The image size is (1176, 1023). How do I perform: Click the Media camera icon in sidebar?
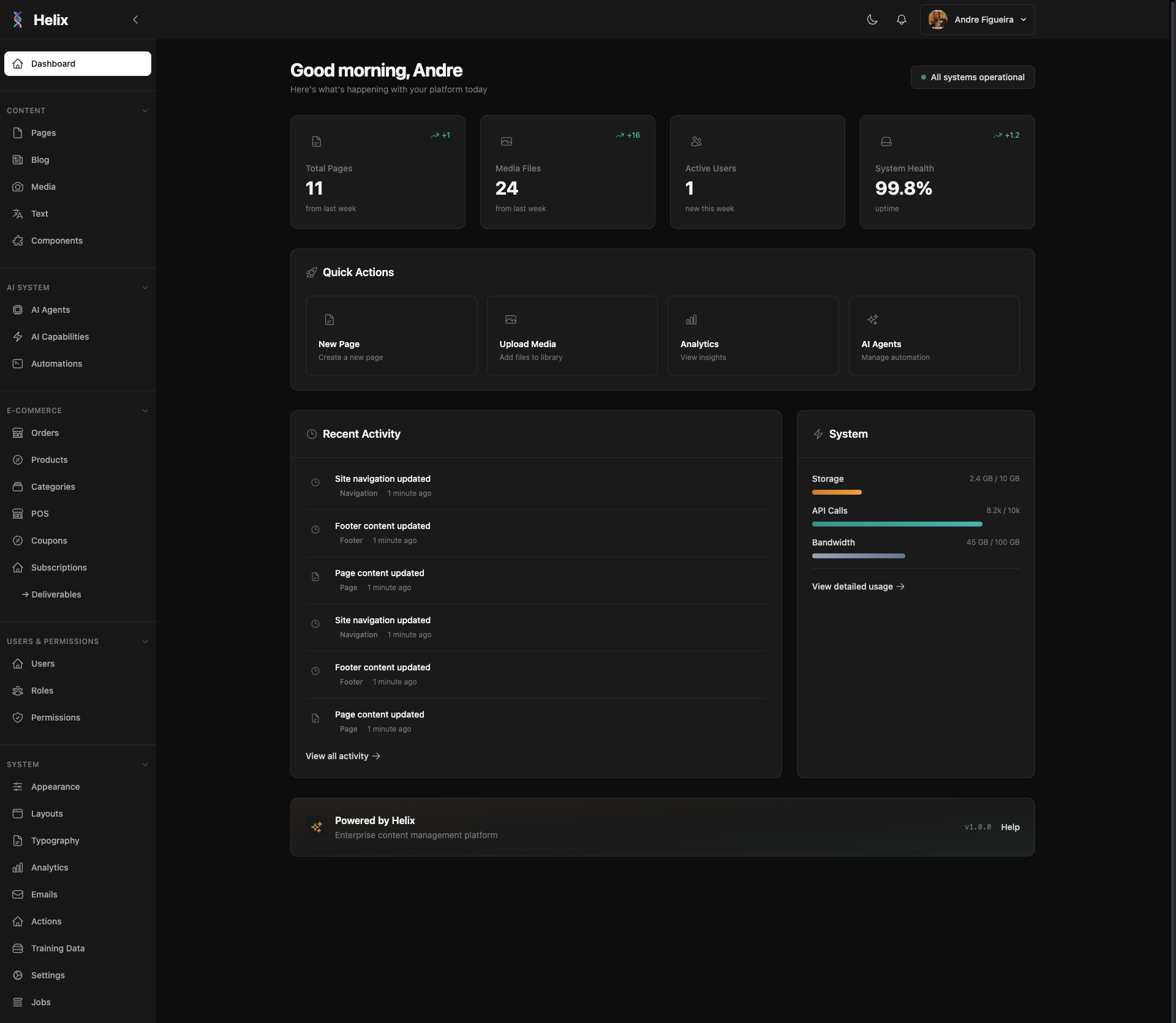pos(18,187)
